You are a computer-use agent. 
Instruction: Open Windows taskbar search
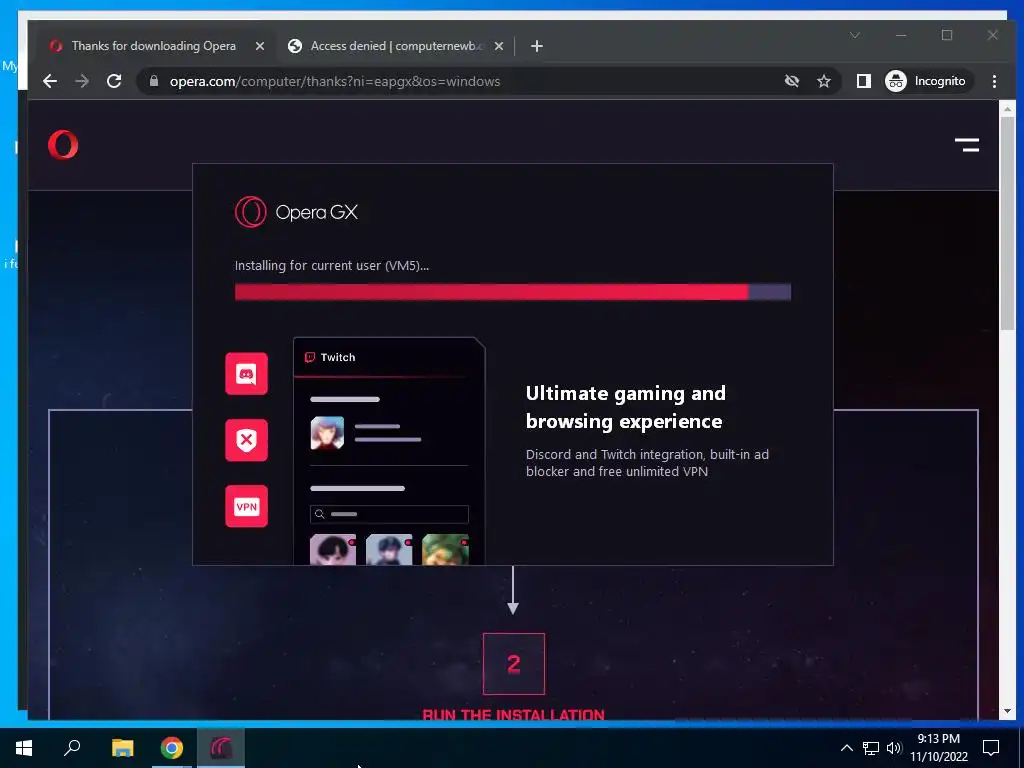tap(72, 748)
